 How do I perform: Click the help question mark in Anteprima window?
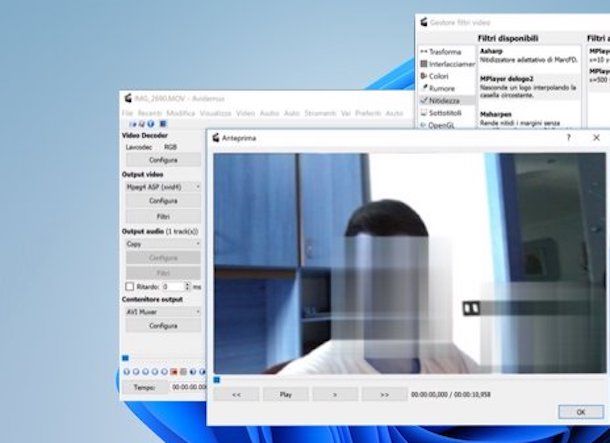[x=568, y=137]
